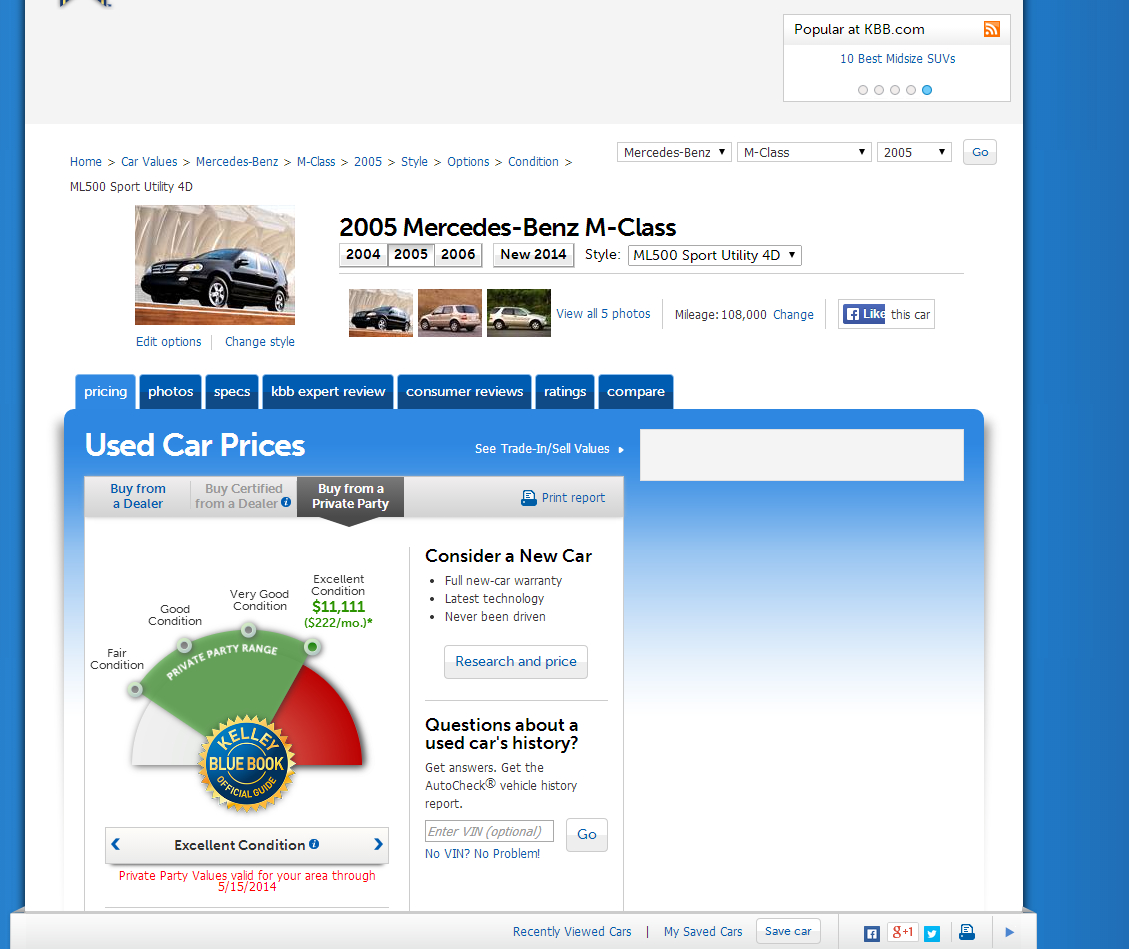Viewport: 1129px width, 949px height.
Task: Click the RSS feed icon
Action: pyautogui.click(x=991, y=29)
